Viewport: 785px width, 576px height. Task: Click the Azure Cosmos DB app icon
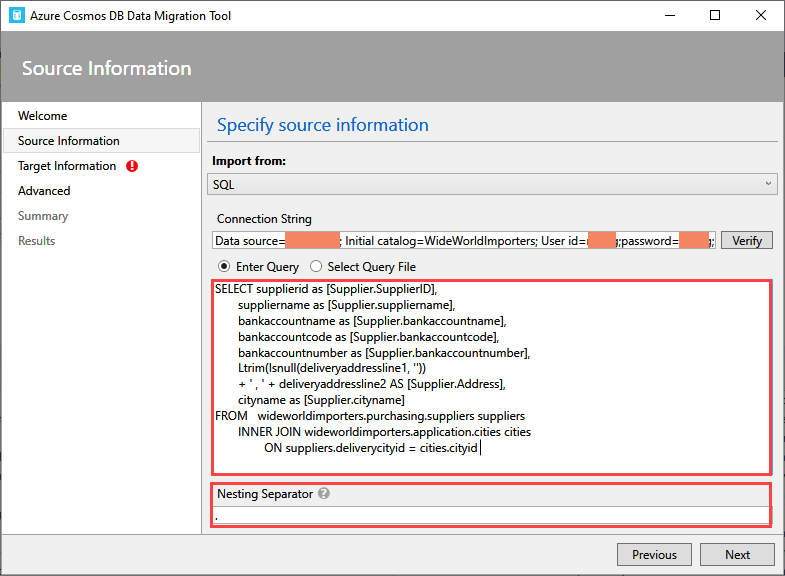click(15, 16)
